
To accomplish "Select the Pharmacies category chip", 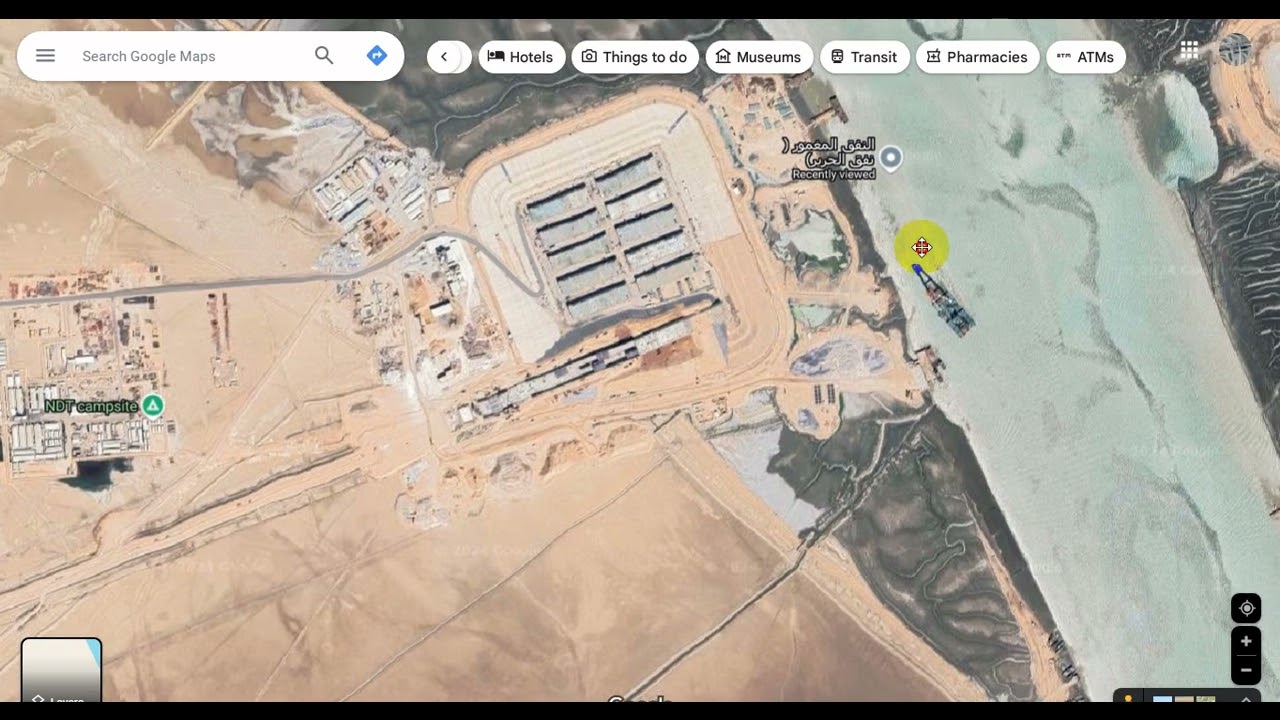I will [x=977, y=57].
